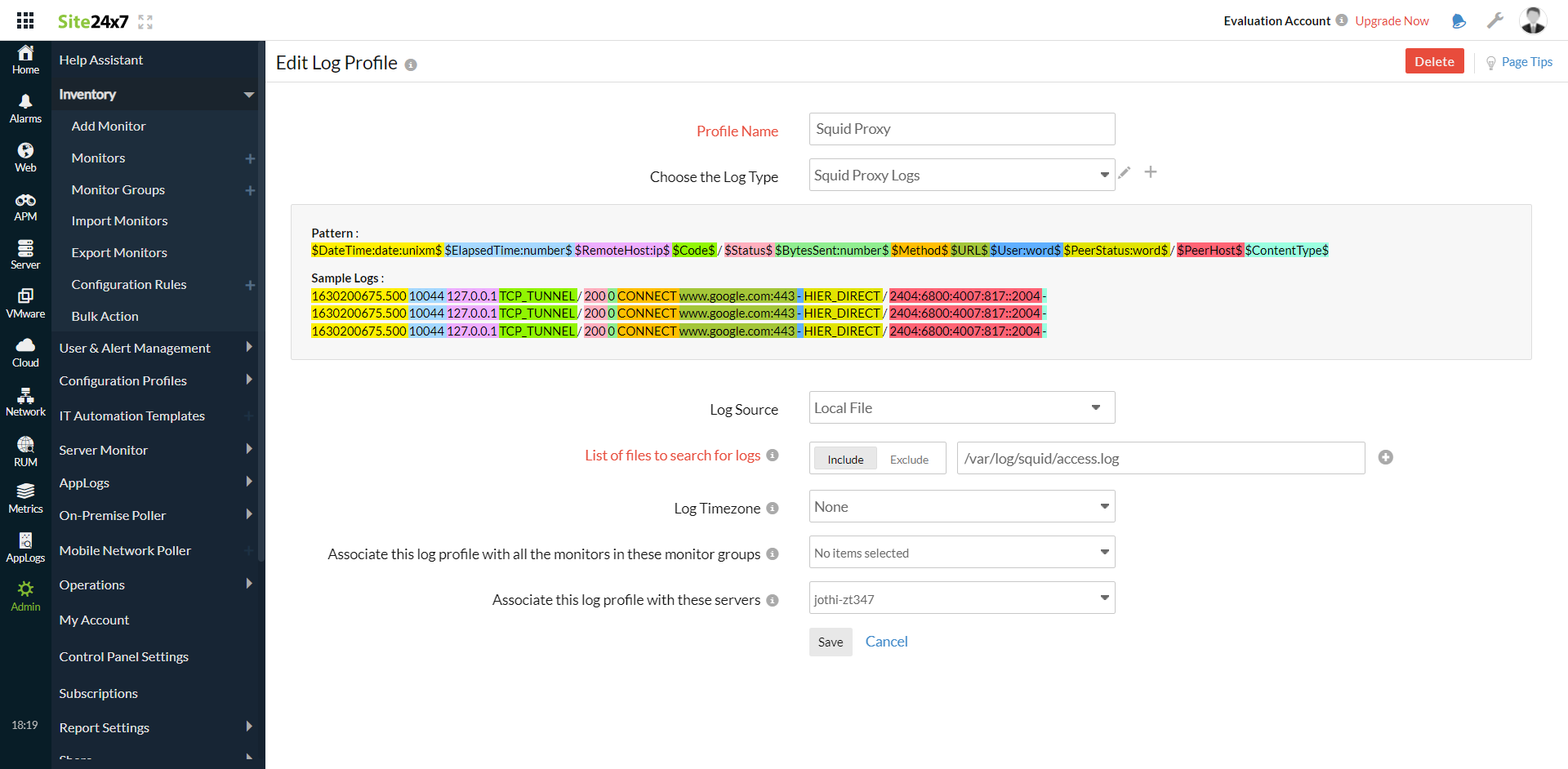
Task: Select the Alarms icon in sidebar
Action: (25, 106)
